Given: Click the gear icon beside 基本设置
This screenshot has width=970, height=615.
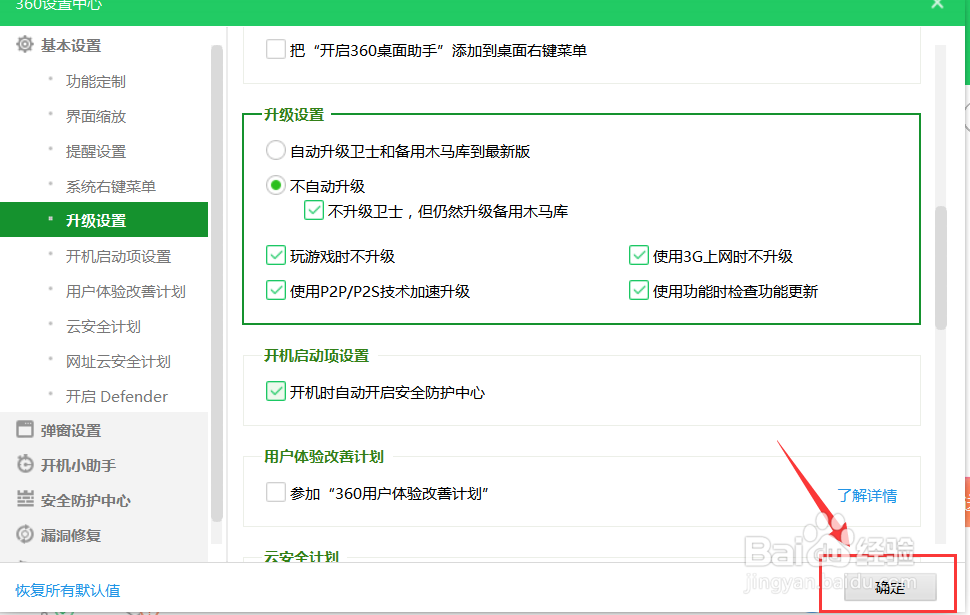Looking at the screenshot, I should tap(25, 45).
